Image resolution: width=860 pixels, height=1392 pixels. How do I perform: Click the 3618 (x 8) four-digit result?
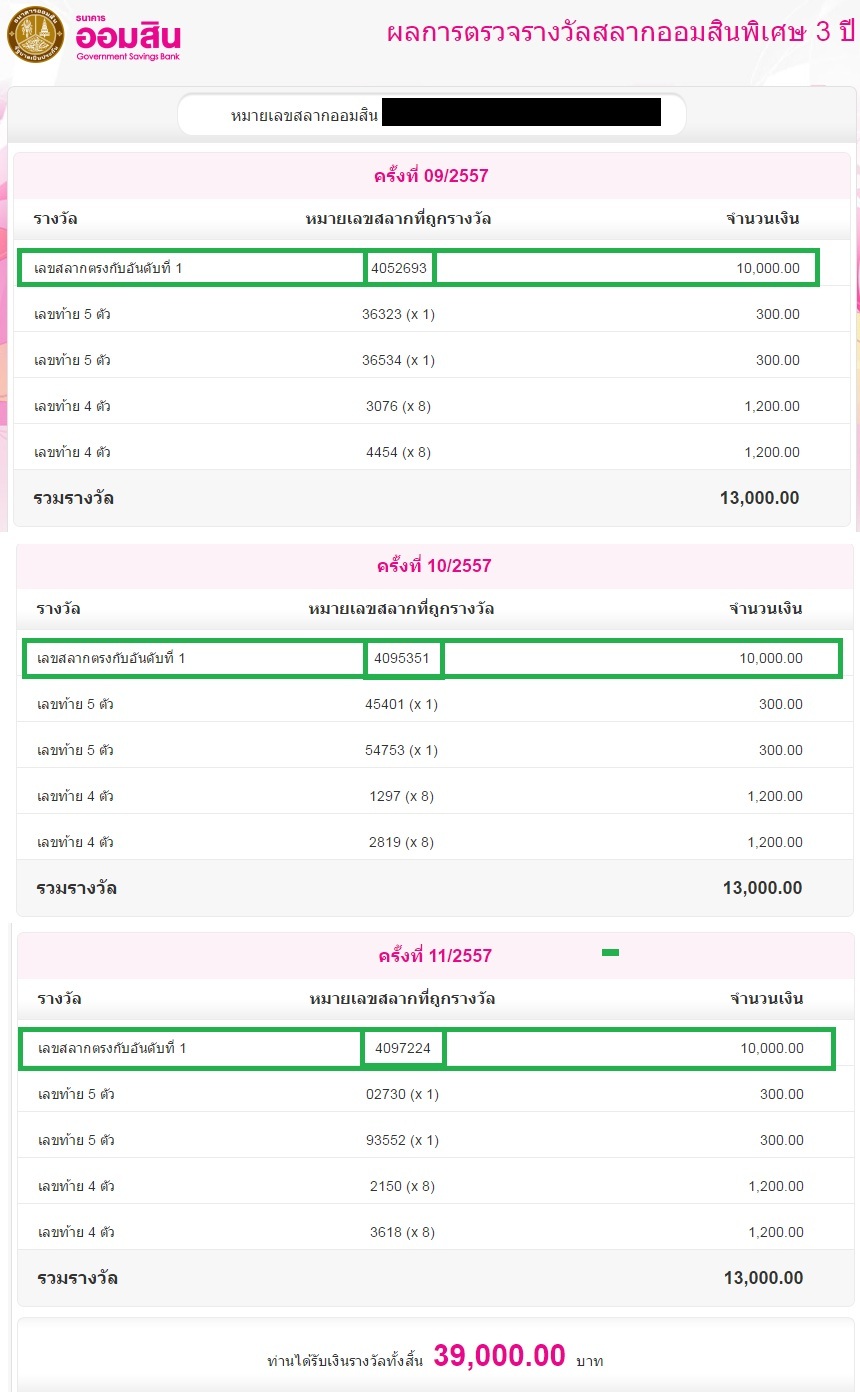point(402,1232)
